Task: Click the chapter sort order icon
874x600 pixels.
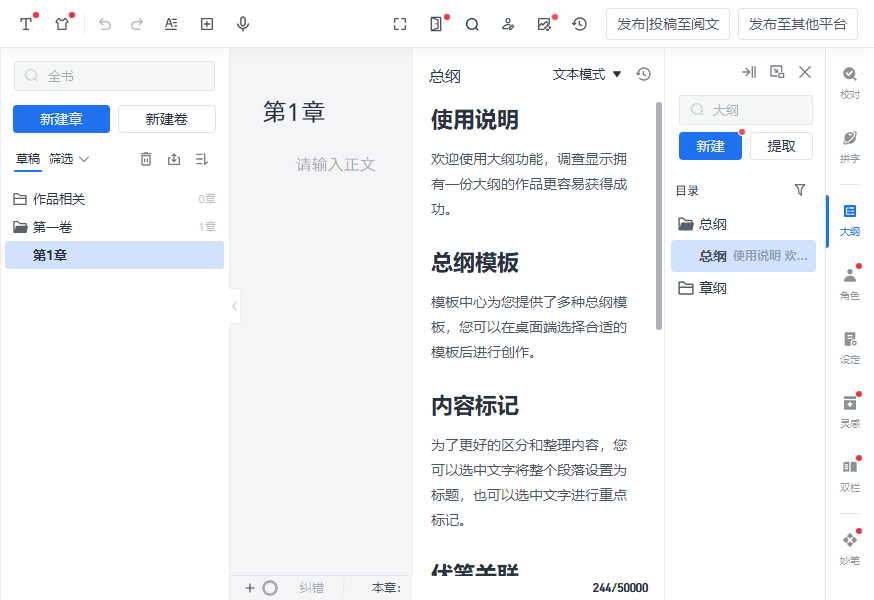Action: point(202,159)
